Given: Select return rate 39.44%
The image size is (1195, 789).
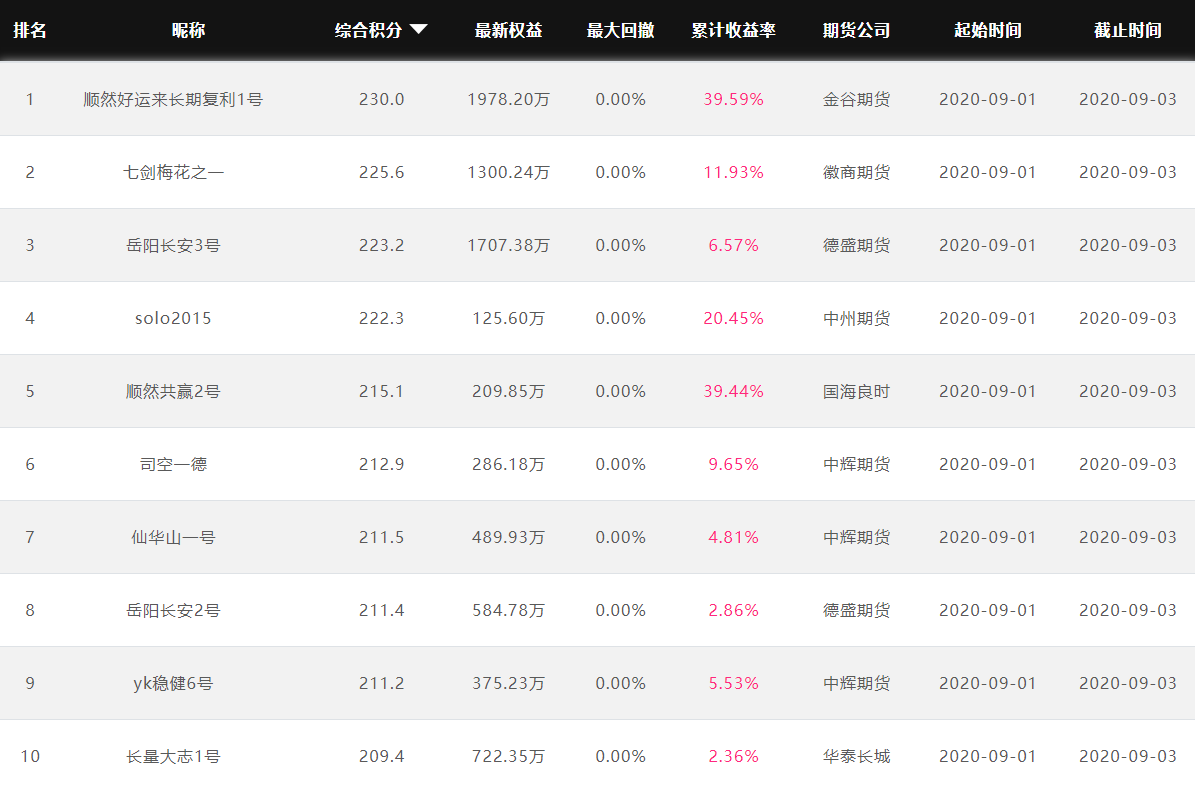Looking at the screenshot, I should [733, 391].
